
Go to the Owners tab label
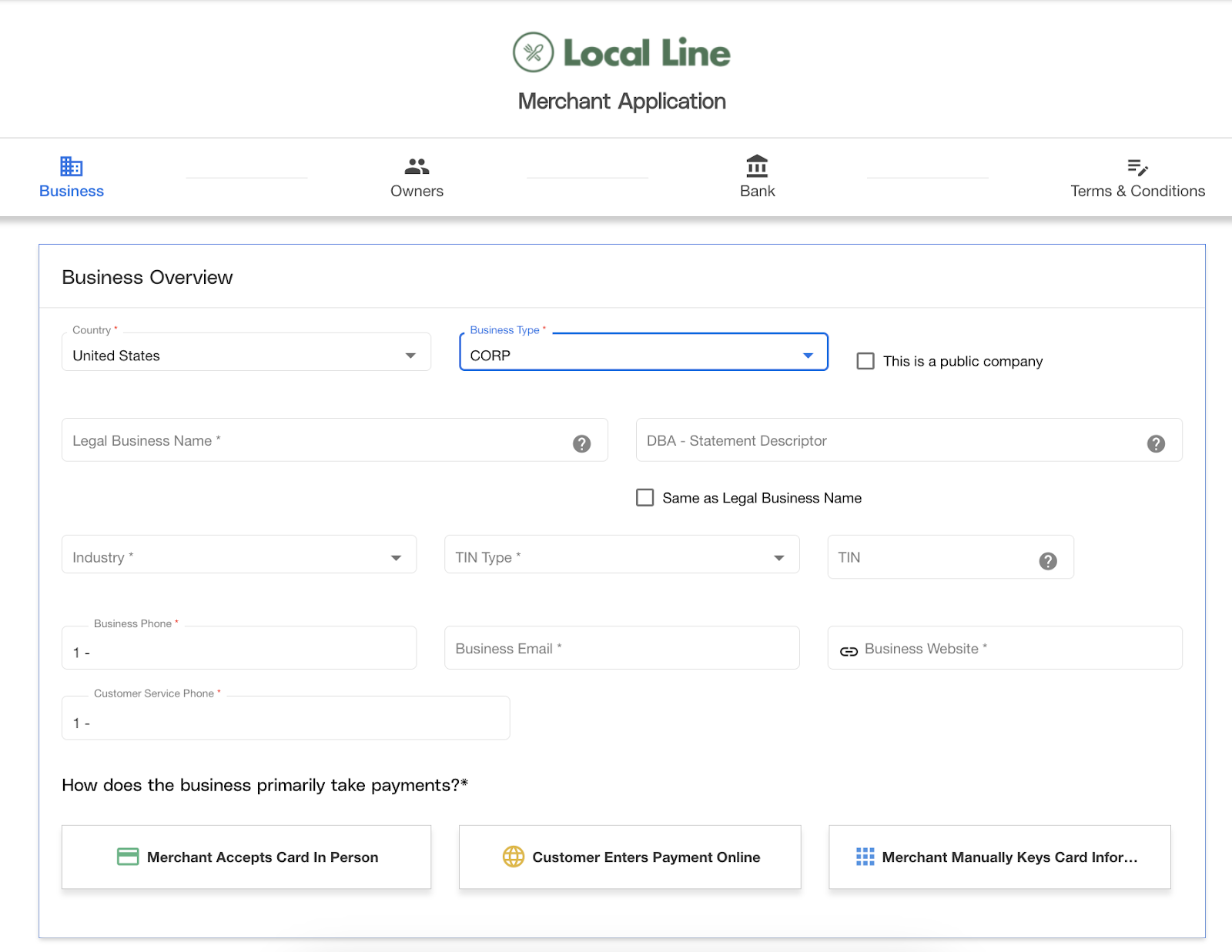(x=417, y=191)
